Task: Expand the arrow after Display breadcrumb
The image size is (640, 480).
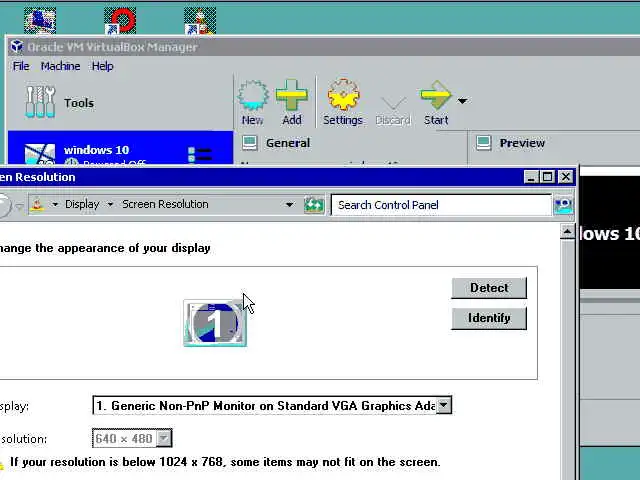Action: [x=110, y=204]
